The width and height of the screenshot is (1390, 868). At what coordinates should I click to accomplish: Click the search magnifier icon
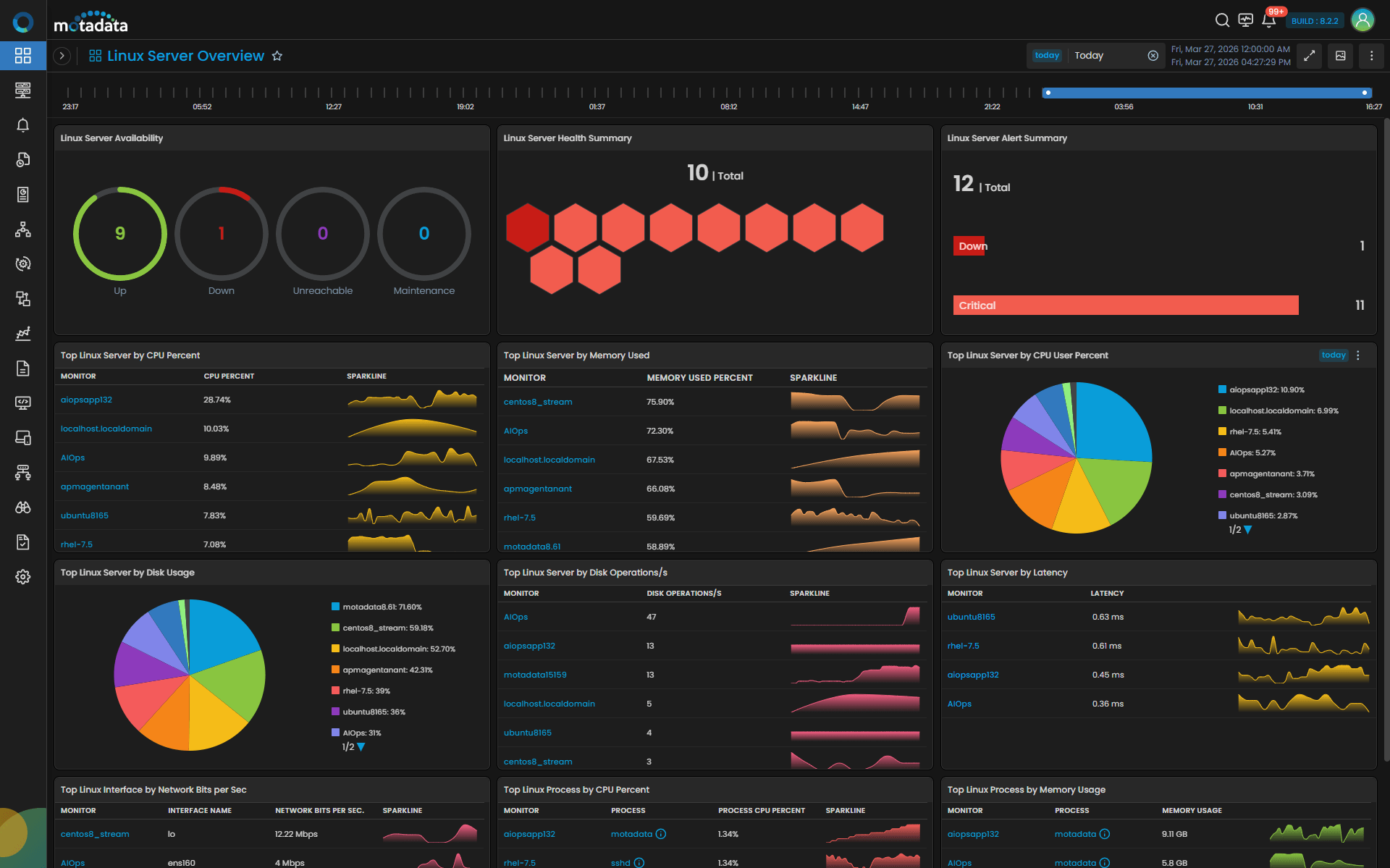(1222, 20)
